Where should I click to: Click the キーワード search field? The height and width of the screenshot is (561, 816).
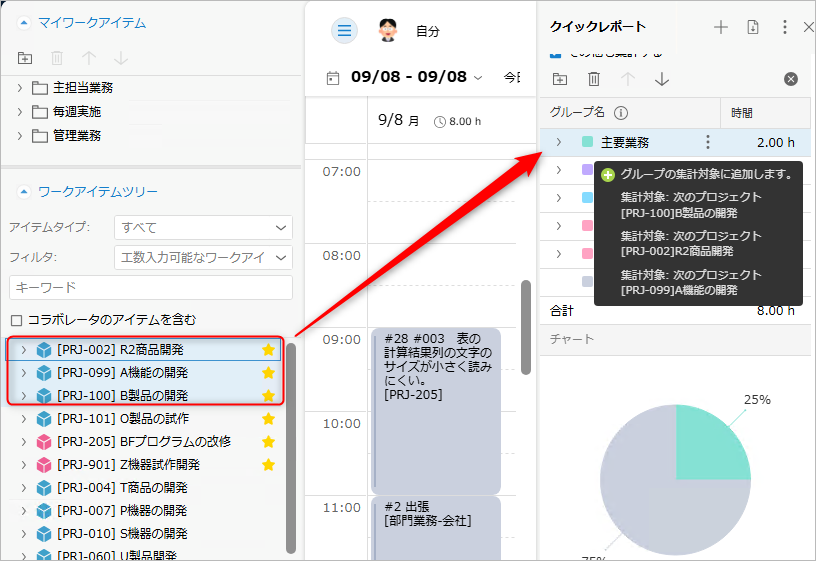(150, 288)
